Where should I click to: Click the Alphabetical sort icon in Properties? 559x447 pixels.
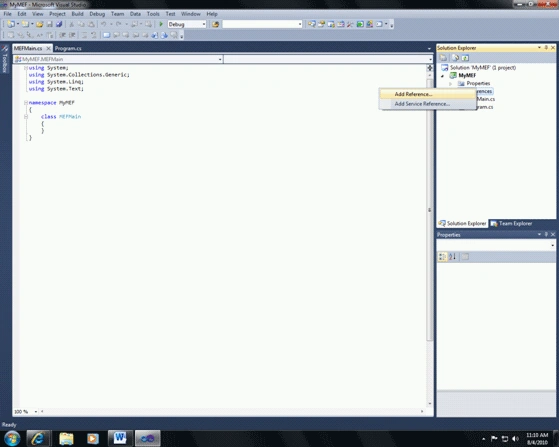[x=452, y=256]
